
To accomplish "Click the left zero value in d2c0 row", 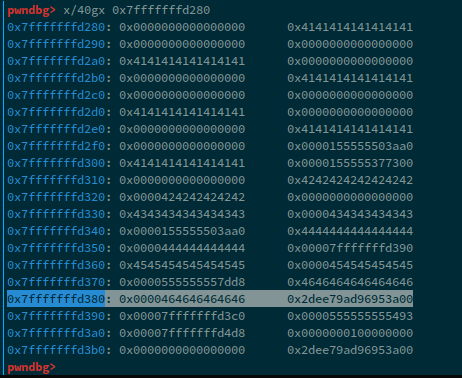I will point(182,95).
